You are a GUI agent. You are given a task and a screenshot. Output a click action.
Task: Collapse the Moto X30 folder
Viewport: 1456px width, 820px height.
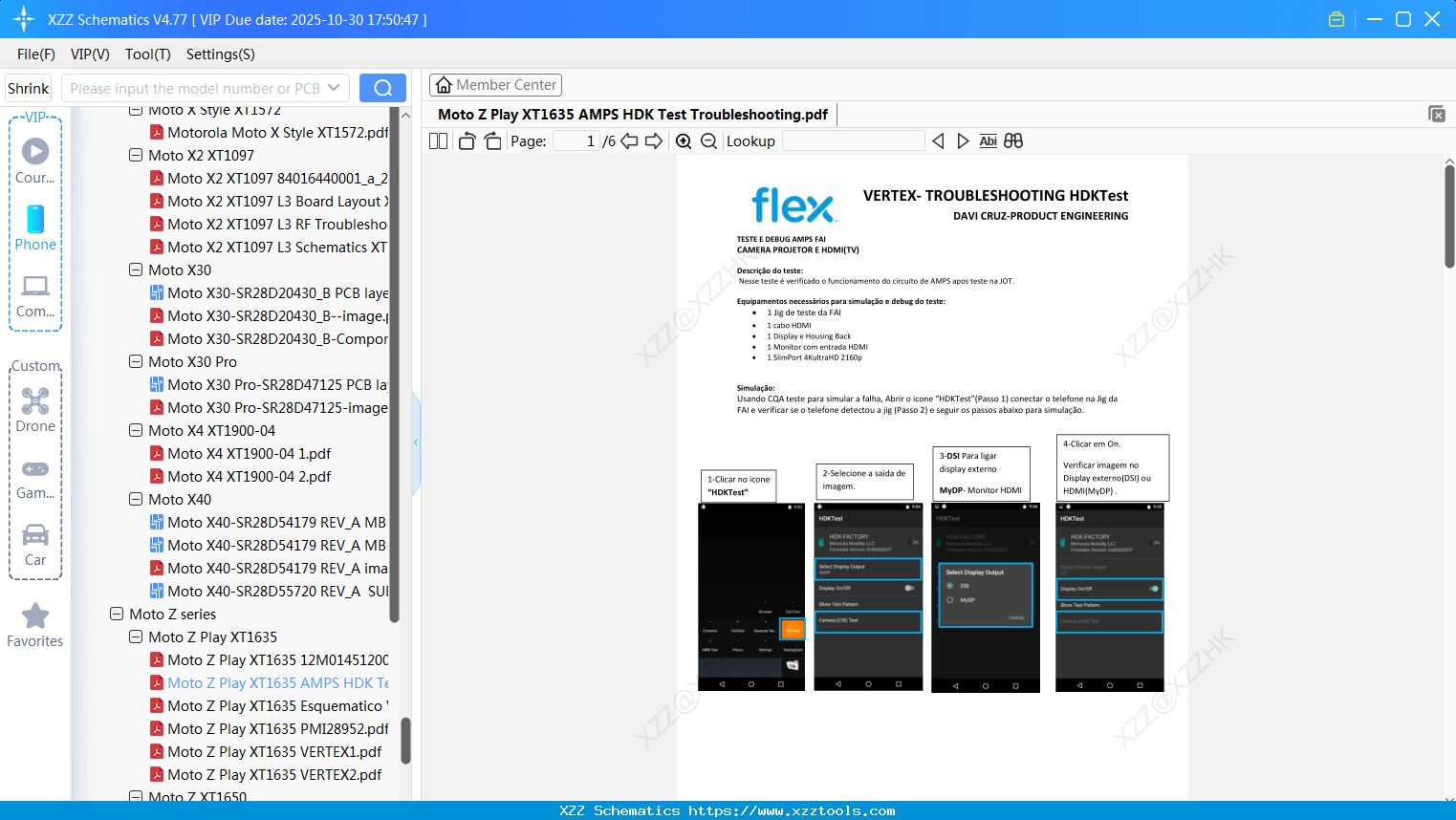pos(136,270)
